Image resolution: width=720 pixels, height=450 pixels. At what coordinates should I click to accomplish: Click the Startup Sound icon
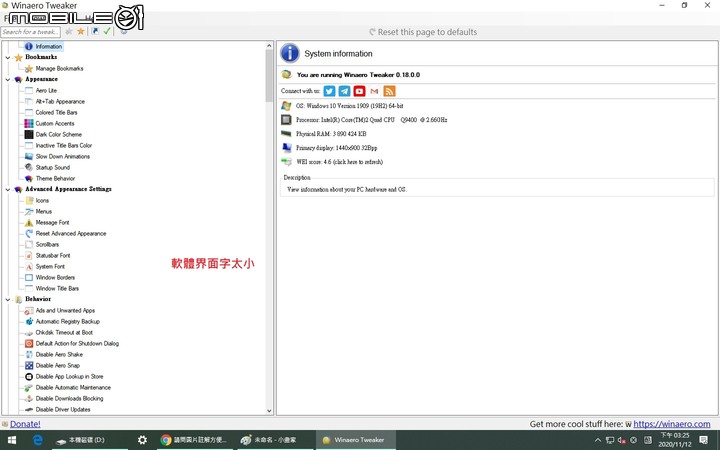29,168
